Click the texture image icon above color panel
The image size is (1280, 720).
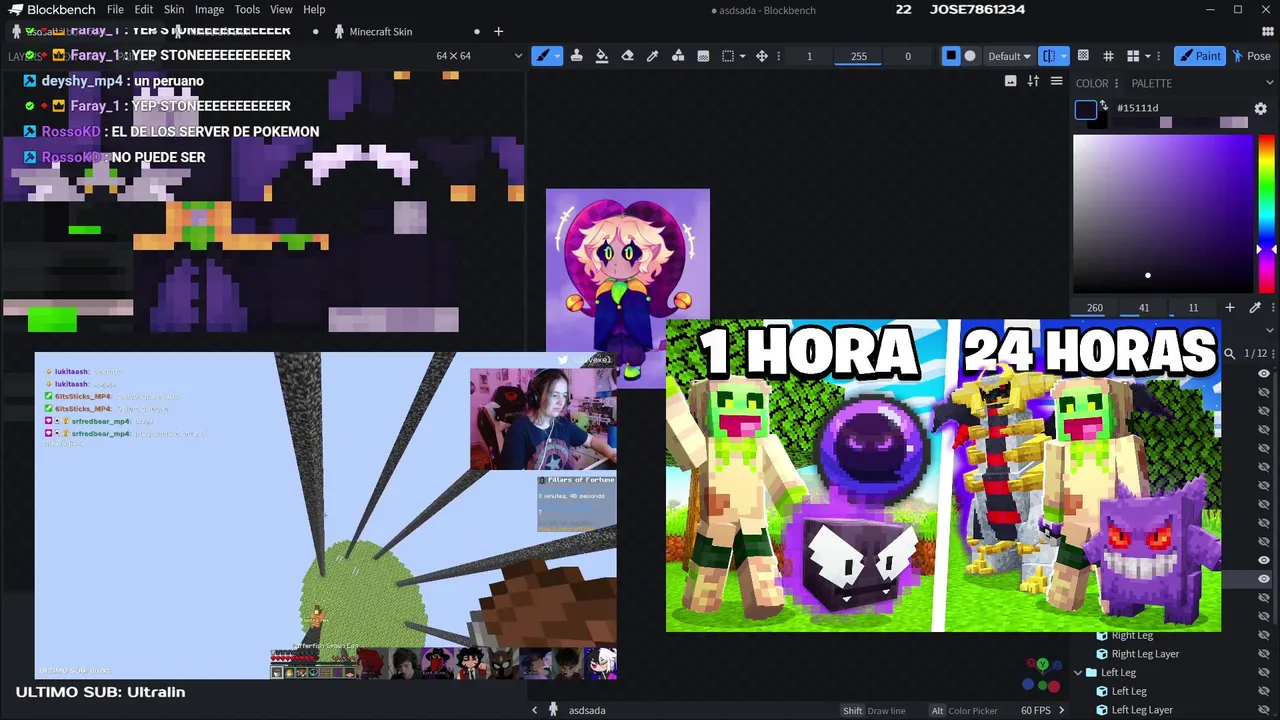[1010, 81]
